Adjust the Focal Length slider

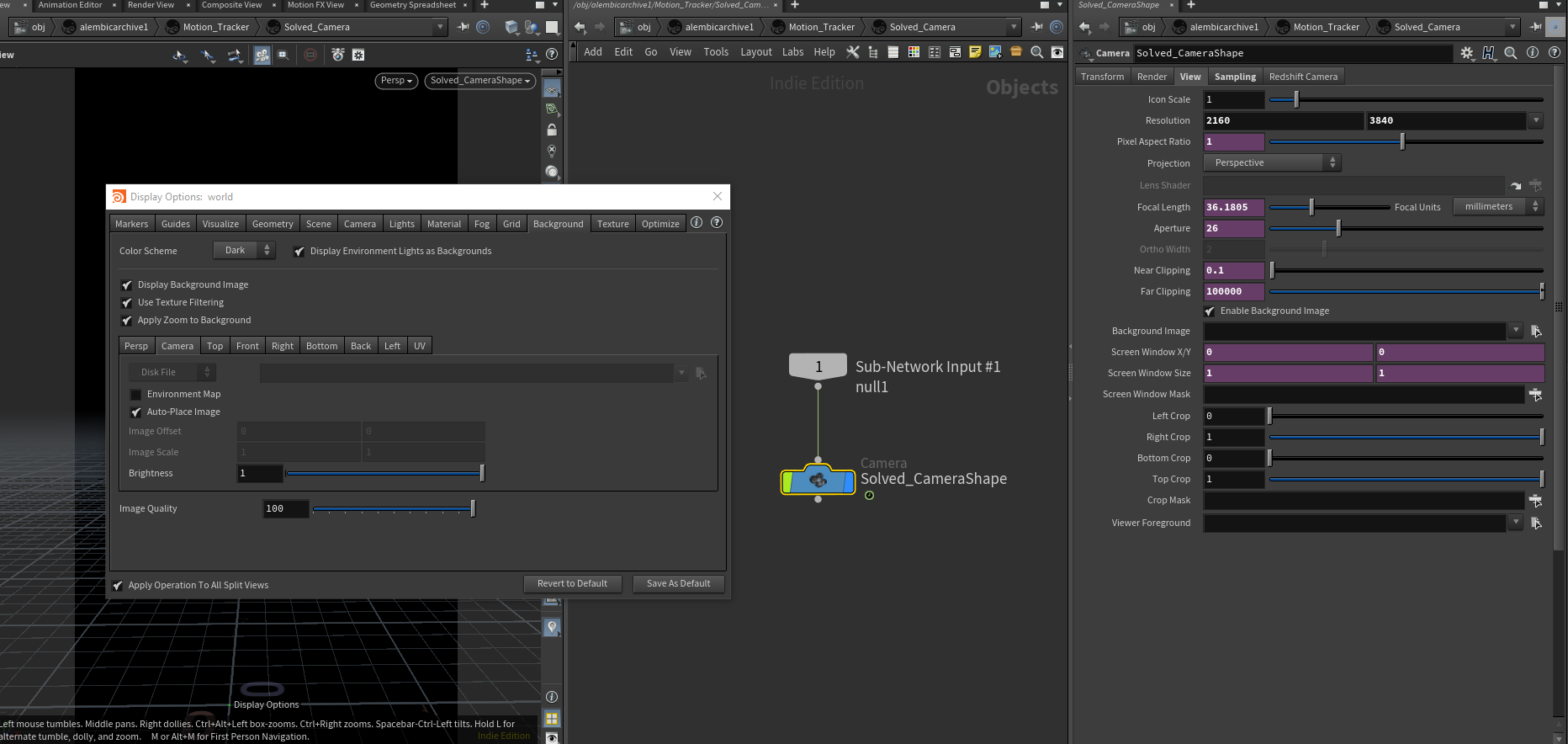point(1329,207)
